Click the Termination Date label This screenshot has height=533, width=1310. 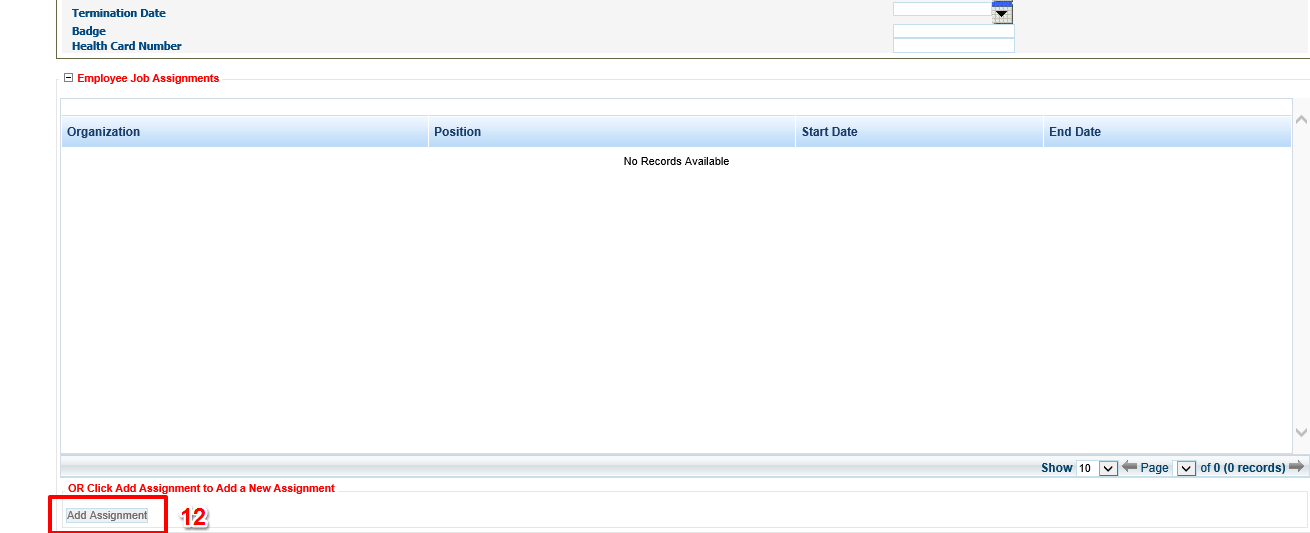[119, 13]
